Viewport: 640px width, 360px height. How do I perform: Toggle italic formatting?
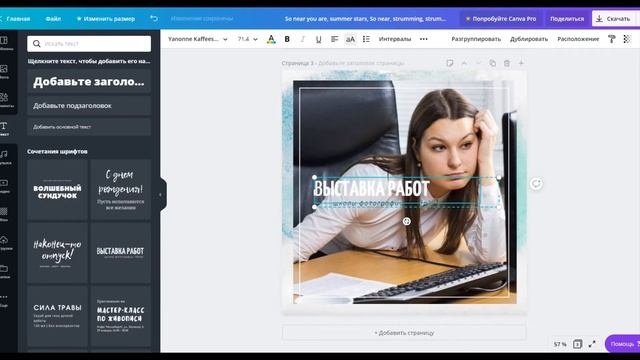[x=302, y=39]
